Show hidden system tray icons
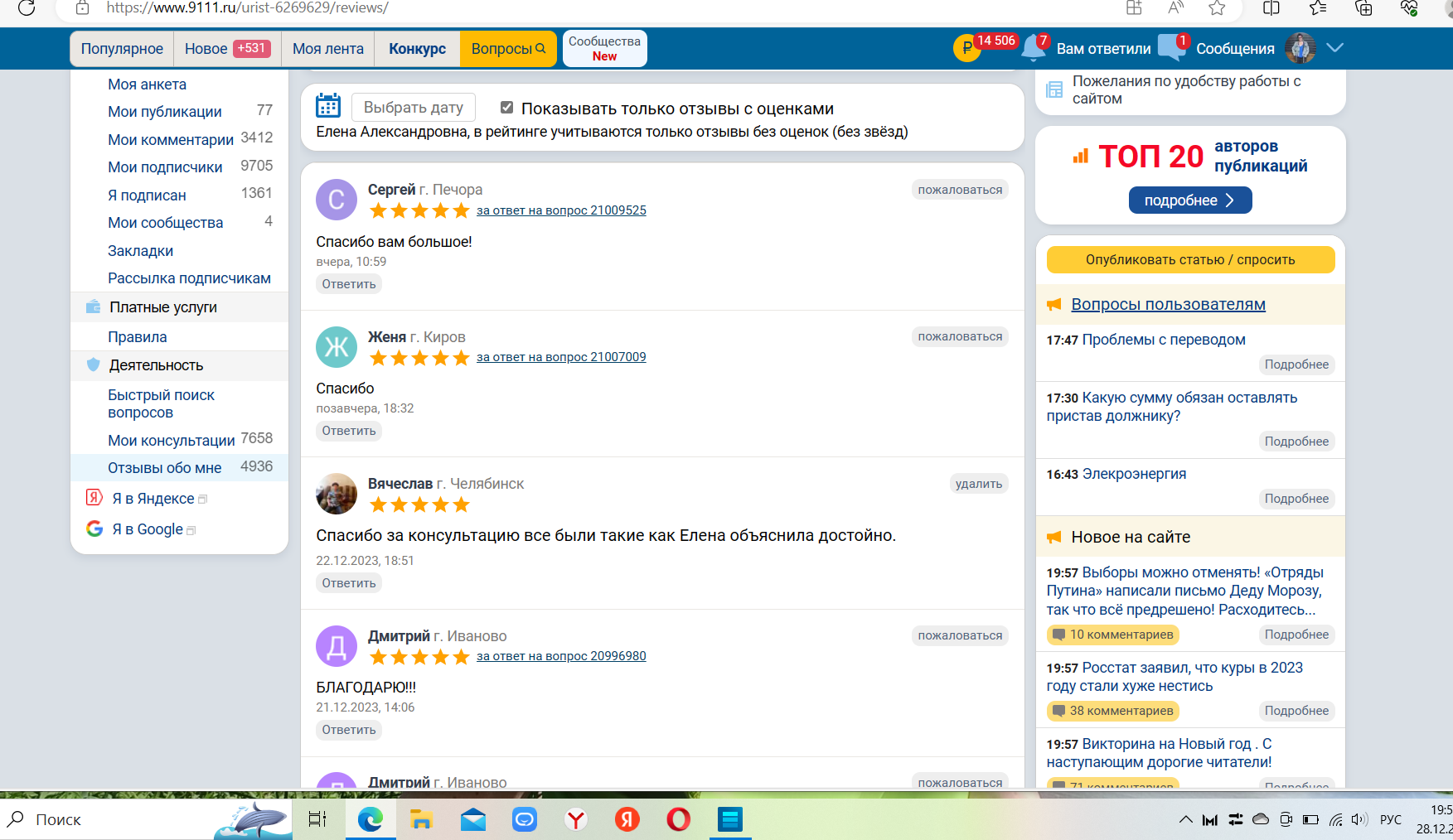The height and width of the screenshot is (840, 1453). 1185,819
